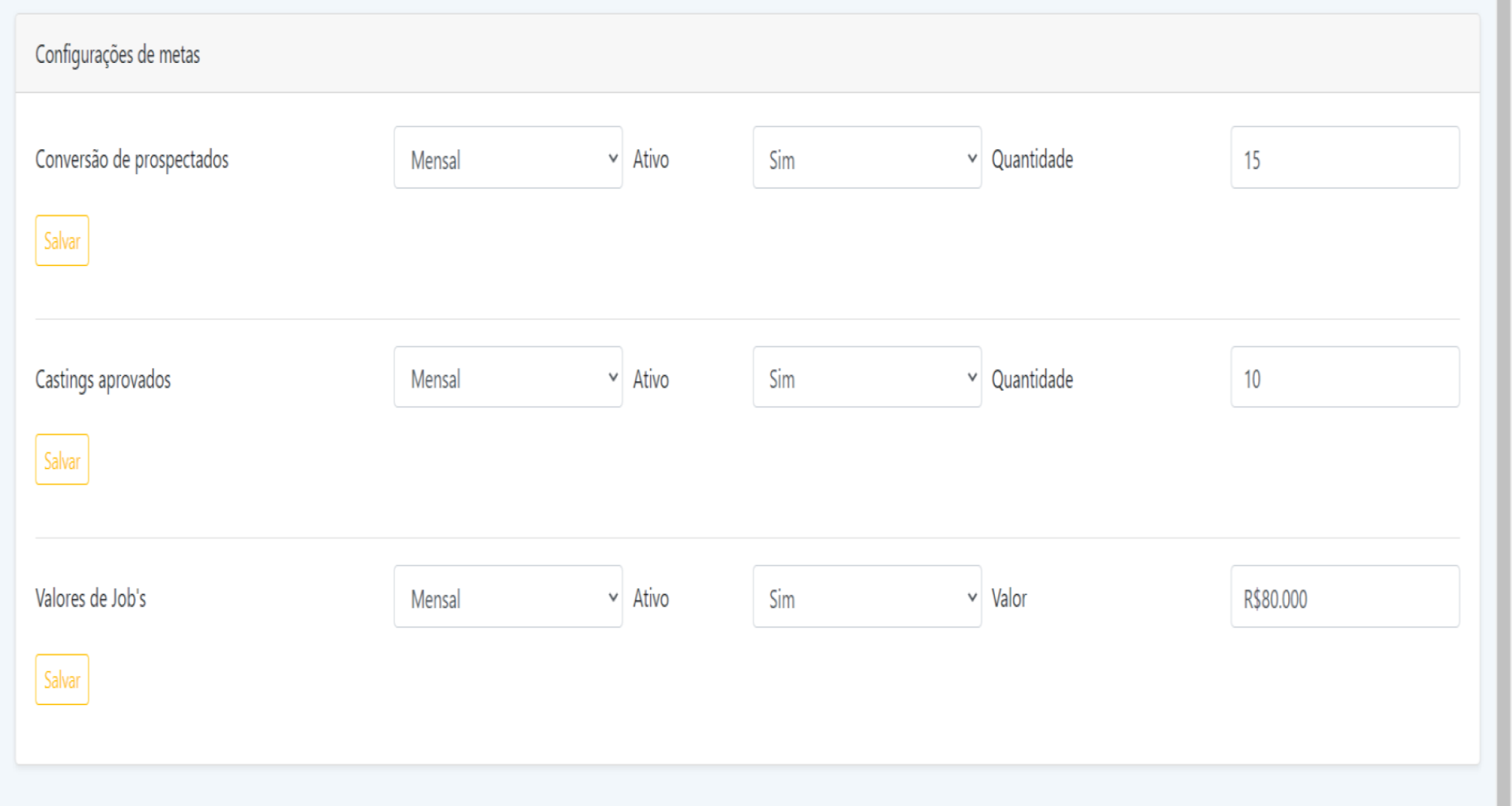Save the Conversão de prospectados goal
This screenshot has width=1512, height=806.
point(62,241)
